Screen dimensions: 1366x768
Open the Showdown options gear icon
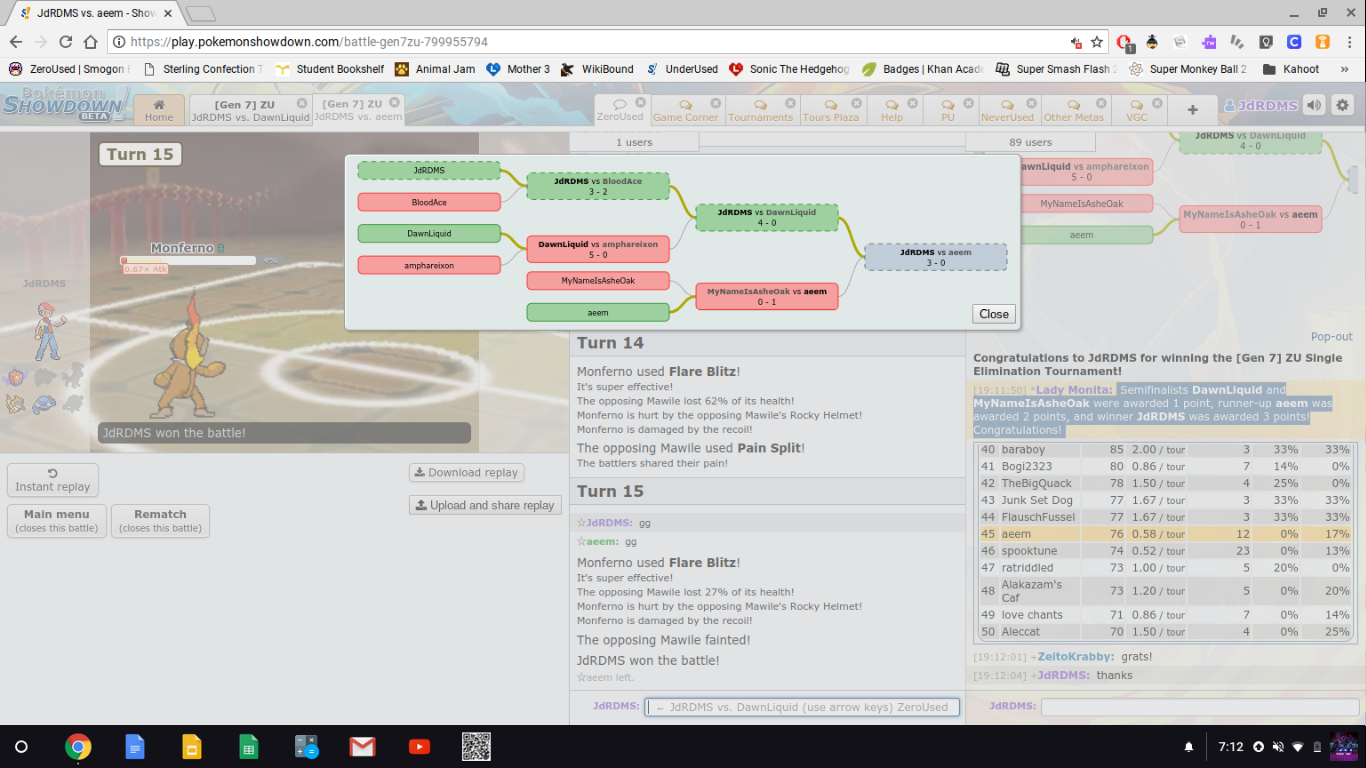pyautogui.click(x=1342, y=105)
